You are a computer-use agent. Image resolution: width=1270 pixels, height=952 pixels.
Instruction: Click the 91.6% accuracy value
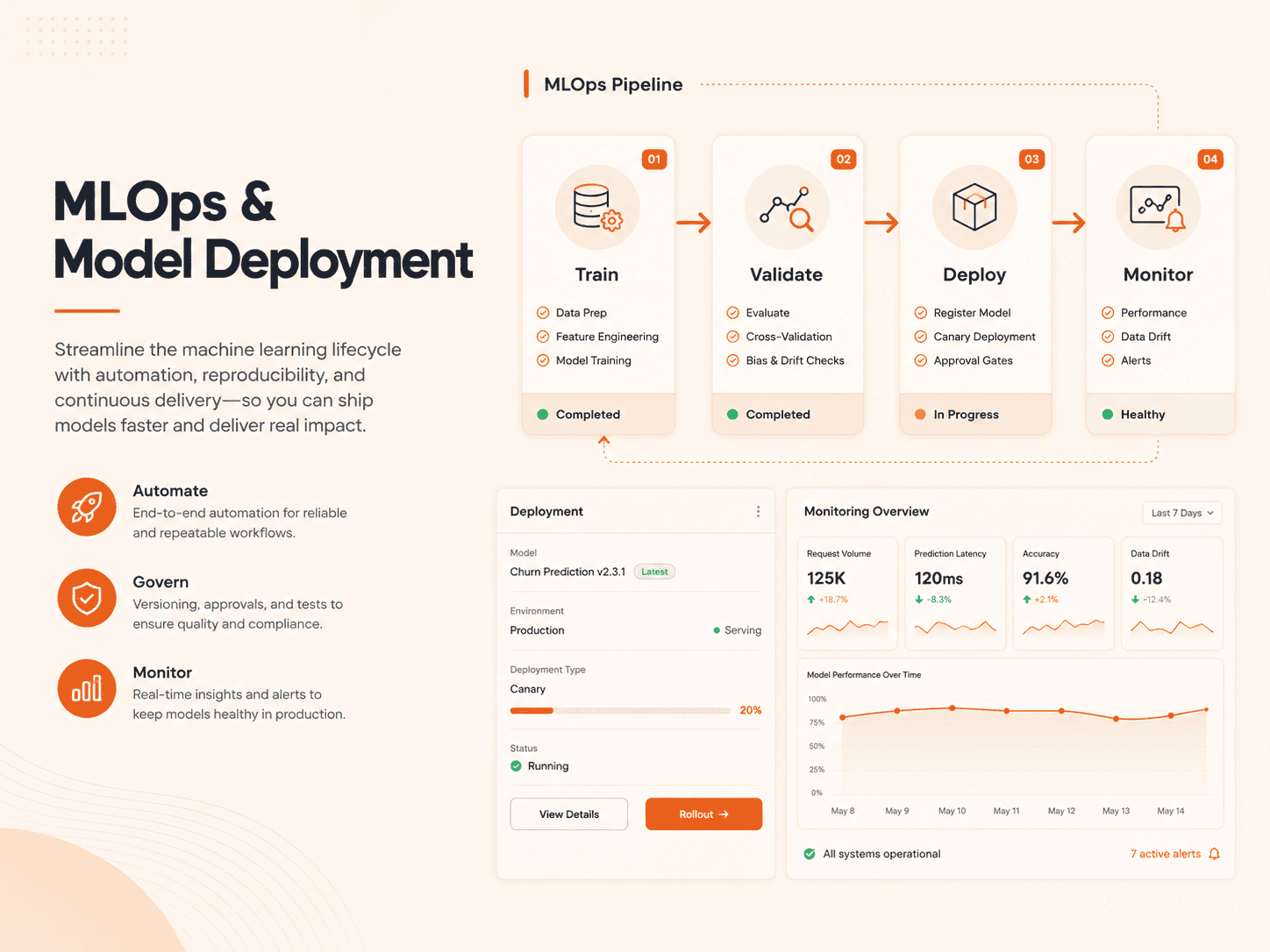(x=1045, y=579)
